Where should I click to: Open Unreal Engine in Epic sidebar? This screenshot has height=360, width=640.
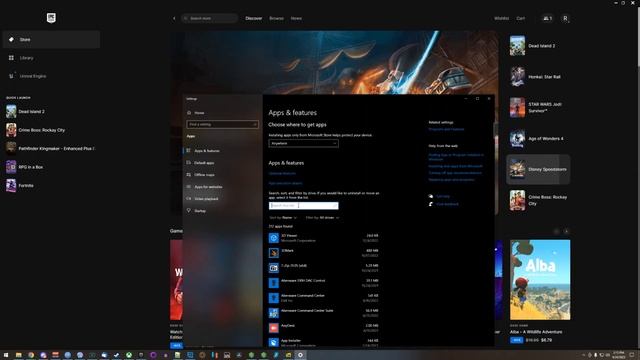[51, 76]
